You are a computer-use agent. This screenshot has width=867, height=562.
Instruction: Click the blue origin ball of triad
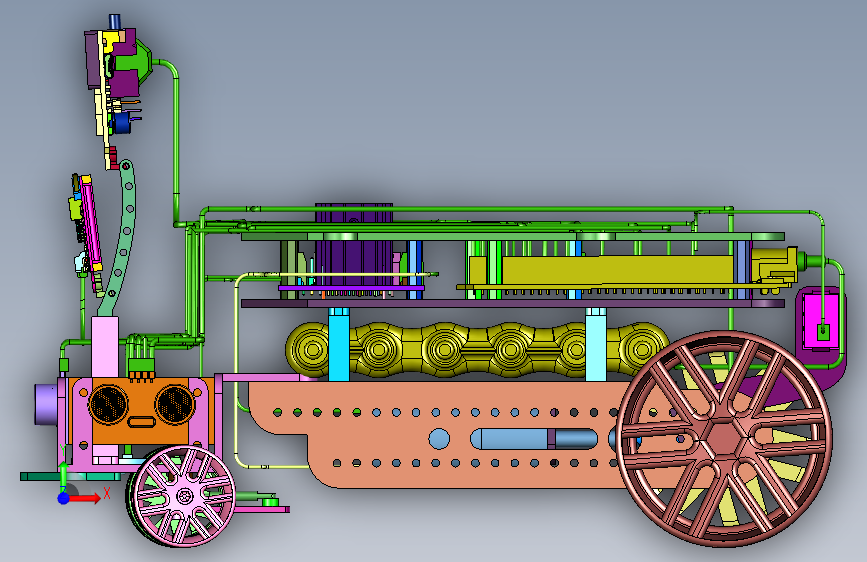click(x=64, y=498)
